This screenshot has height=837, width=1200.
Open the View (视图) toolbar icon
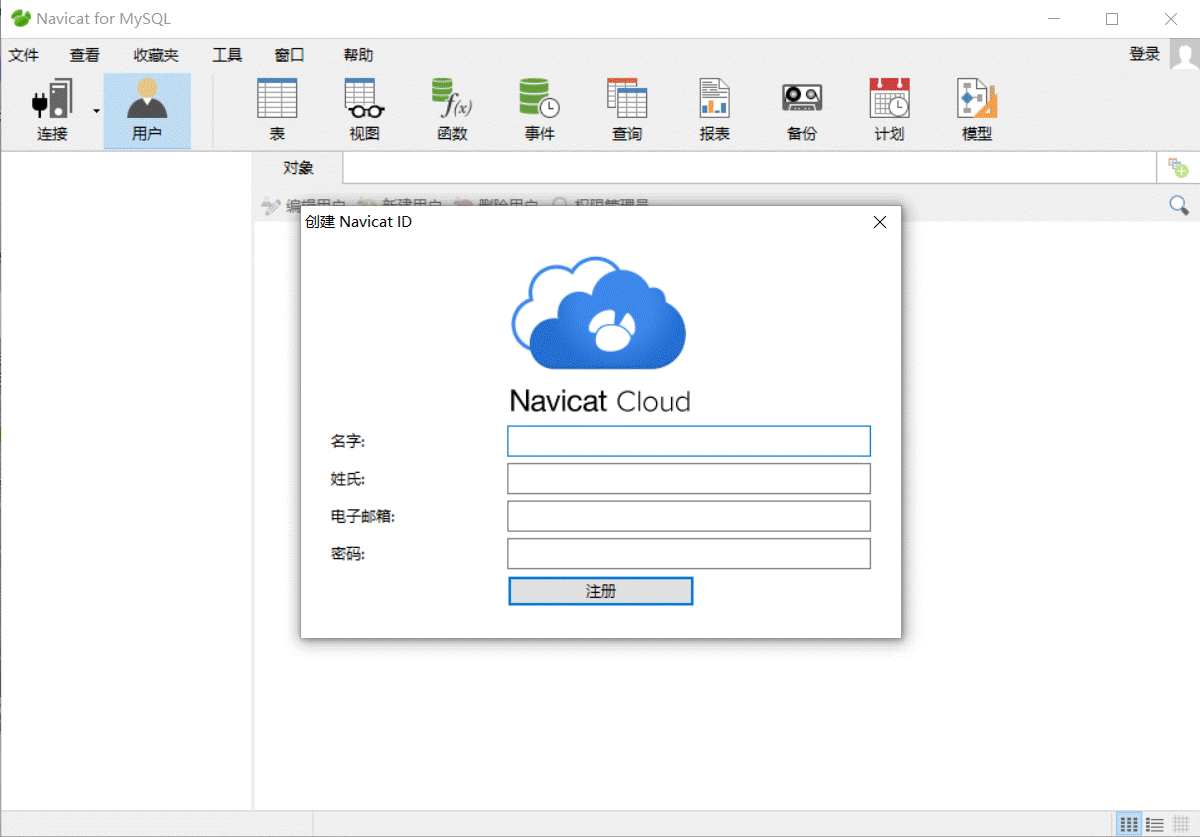364,111
